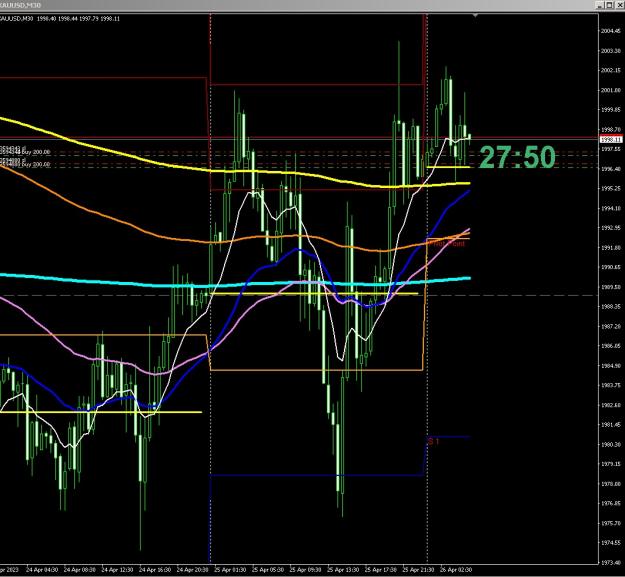Click the 1973.40 price scale label

(x=611, y=562)
